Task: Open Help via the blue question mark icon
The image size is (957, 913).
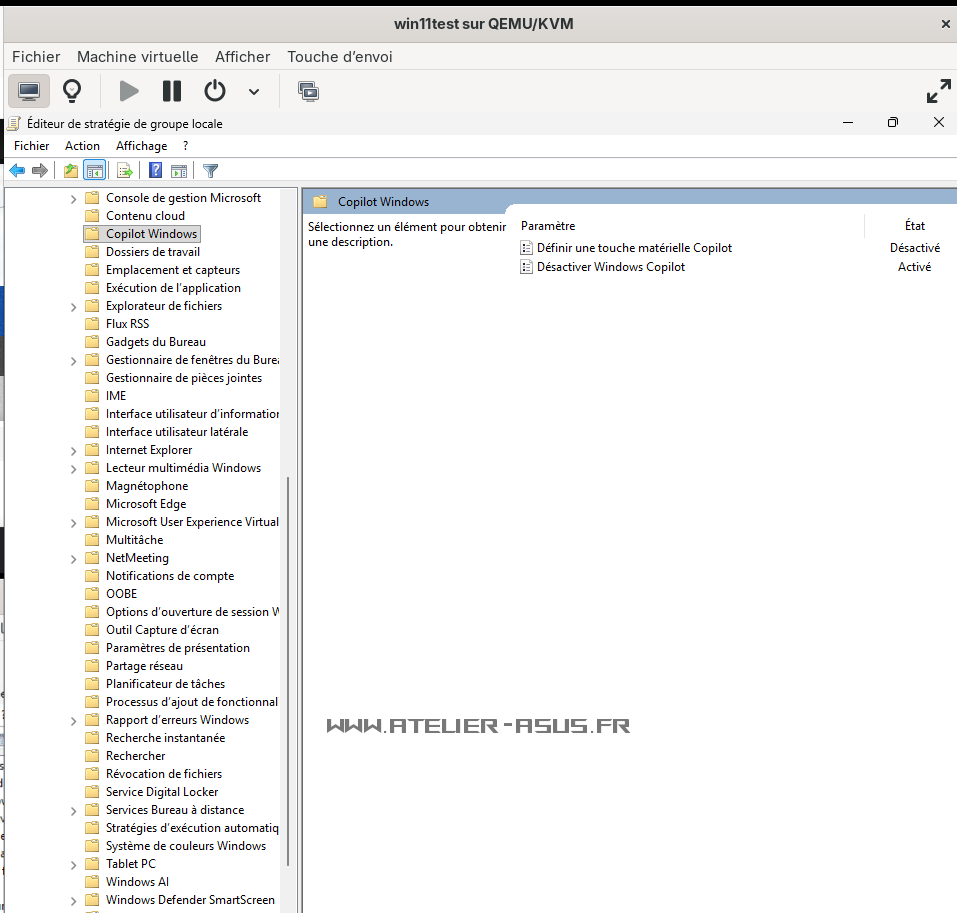Action: [x=155, y=171]
